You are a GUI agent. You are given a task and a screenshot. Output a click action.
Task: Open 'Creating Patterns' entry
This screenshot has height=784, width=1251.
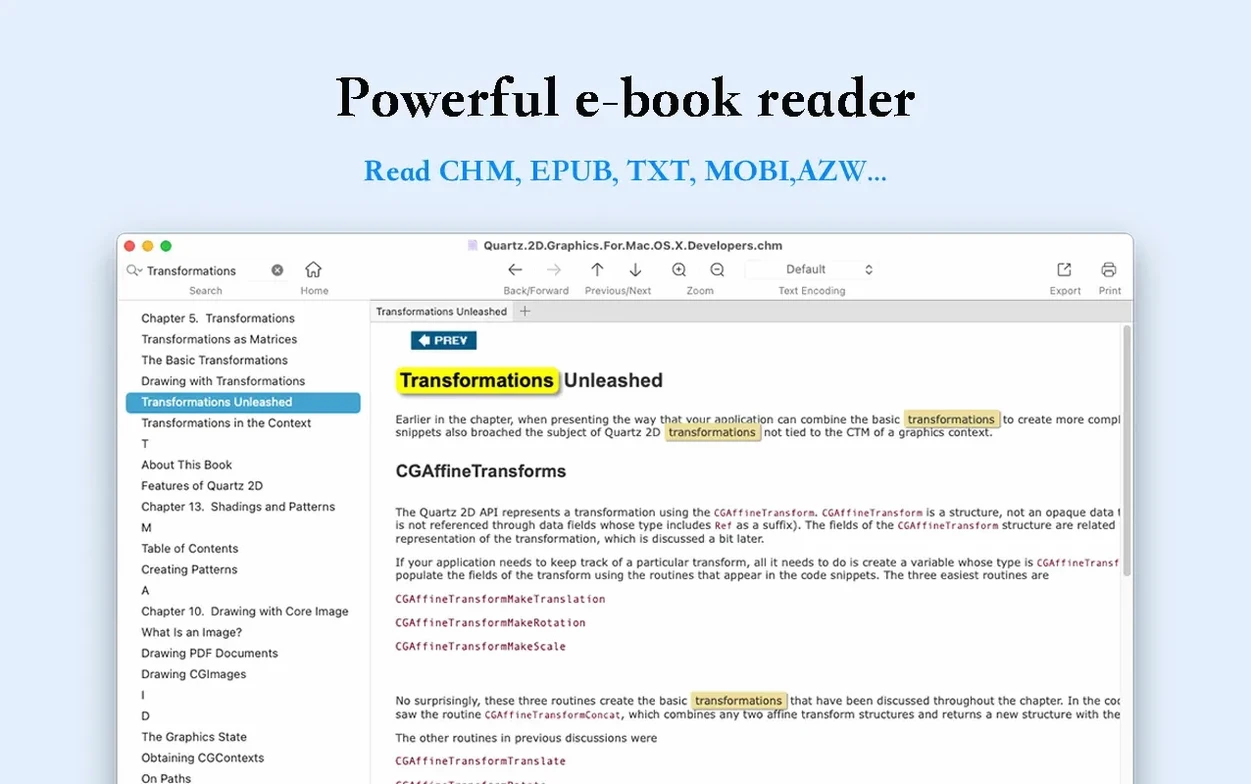[x=189, y=570]
